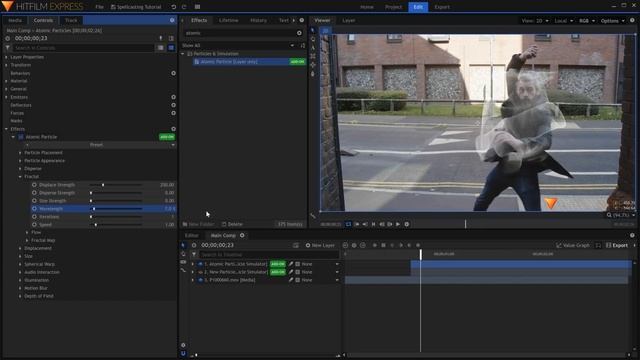Collapse the Fractal property group
Screen dimensions: 640x360
[20, 177]
